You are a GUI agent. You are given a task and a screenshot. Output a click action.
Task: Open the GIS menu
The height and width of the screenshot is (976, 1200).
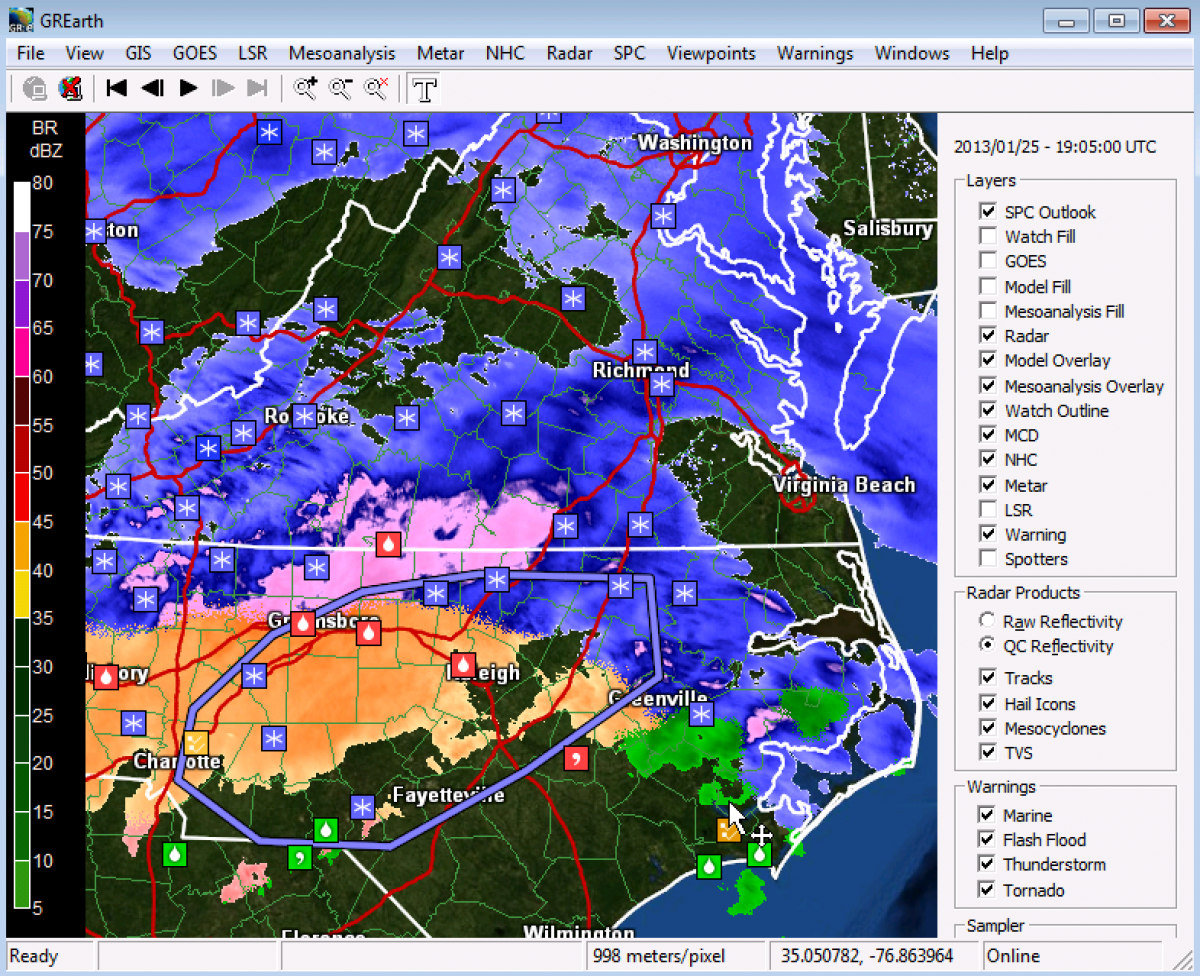[x=138, y=53]
